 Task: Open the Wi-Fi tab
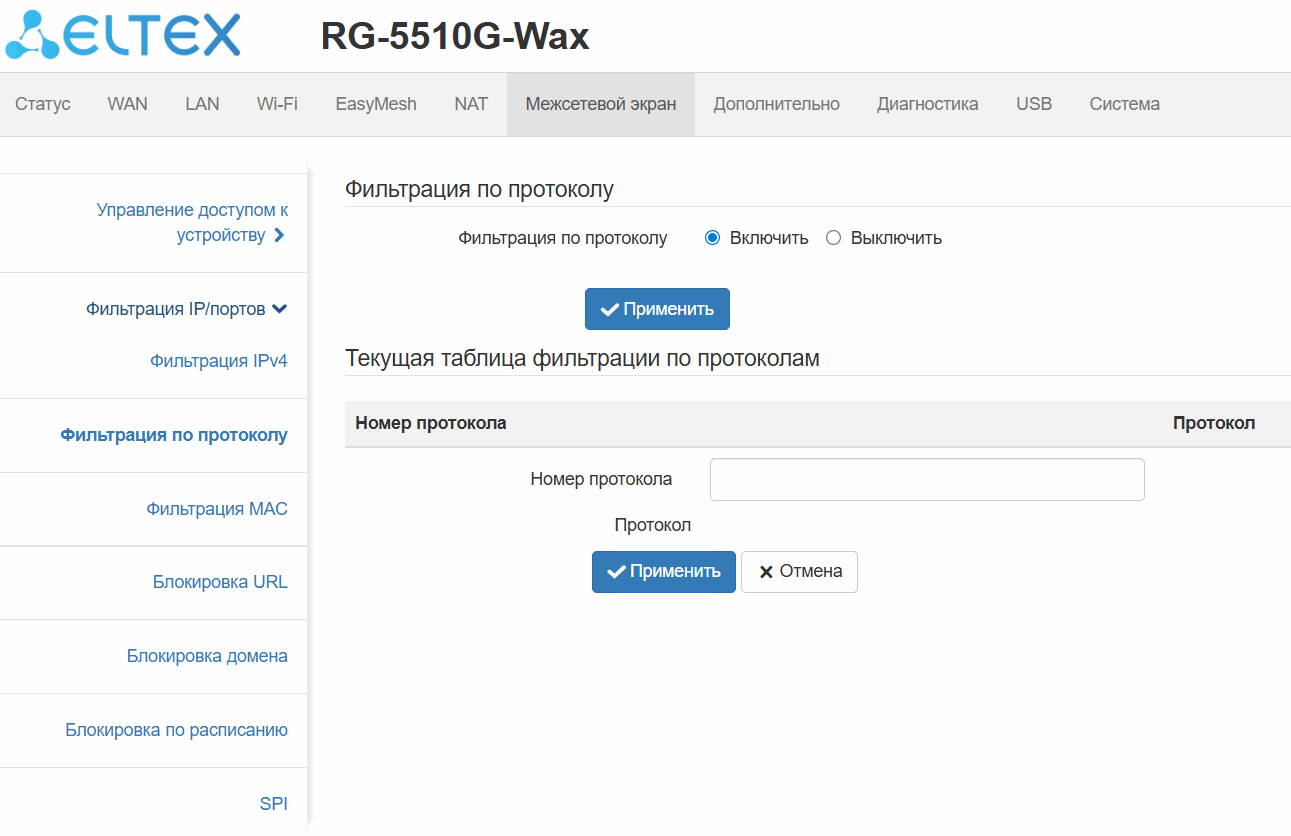click(277, 104)
